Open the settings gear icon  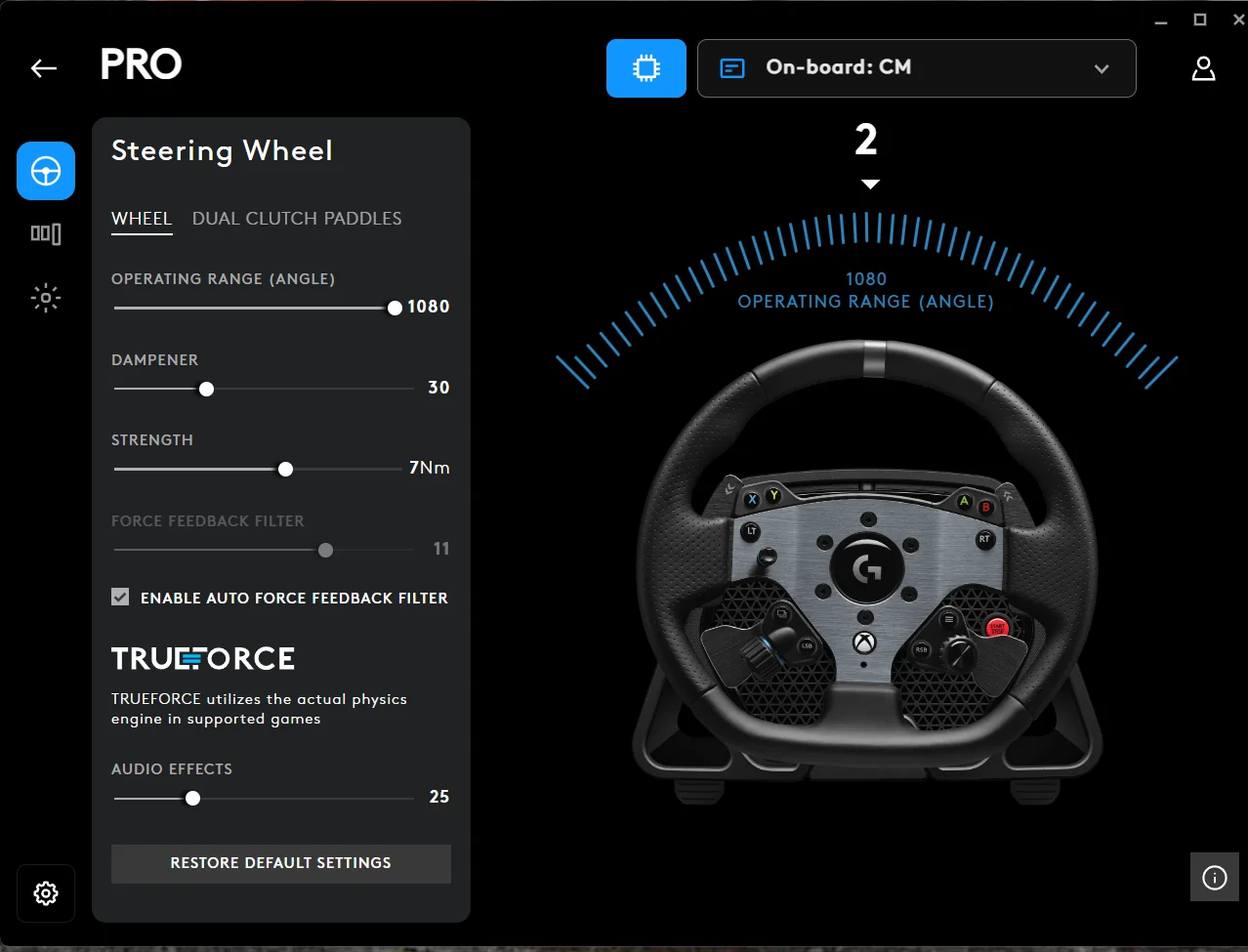point(46,893)
